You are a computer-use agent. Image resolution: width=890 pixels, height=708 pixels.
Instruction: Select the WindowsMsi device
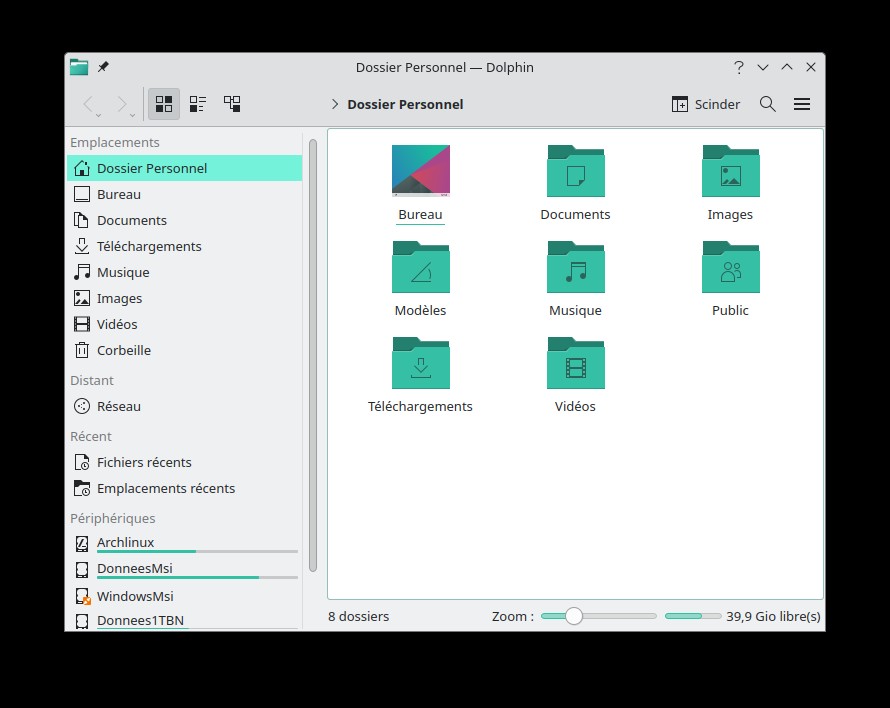[184, 596]
